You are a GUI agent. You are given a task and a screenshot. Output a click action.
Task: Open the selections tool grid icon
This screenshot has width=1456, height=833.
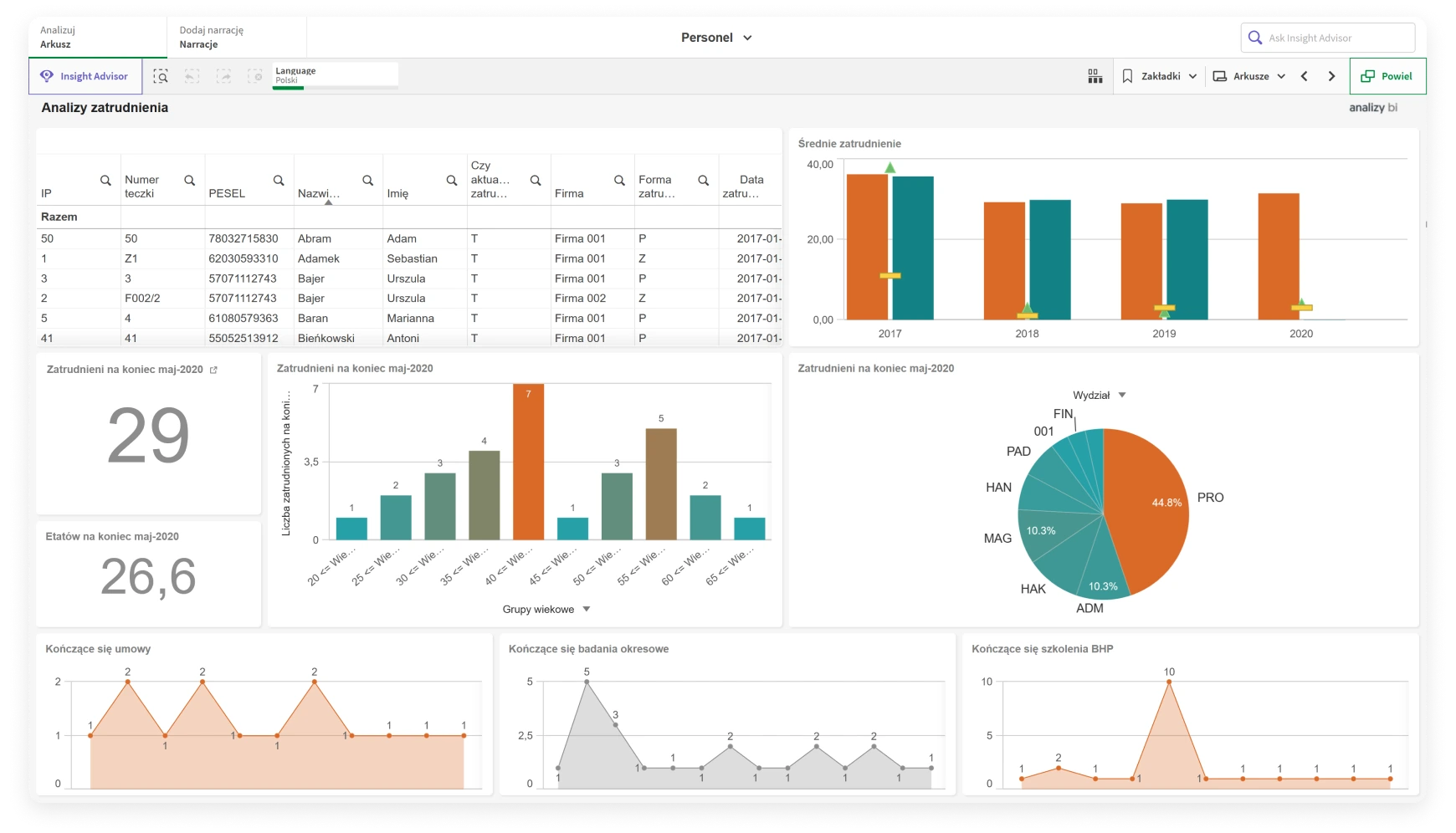pyautogui.click(x=1095, y=76)
